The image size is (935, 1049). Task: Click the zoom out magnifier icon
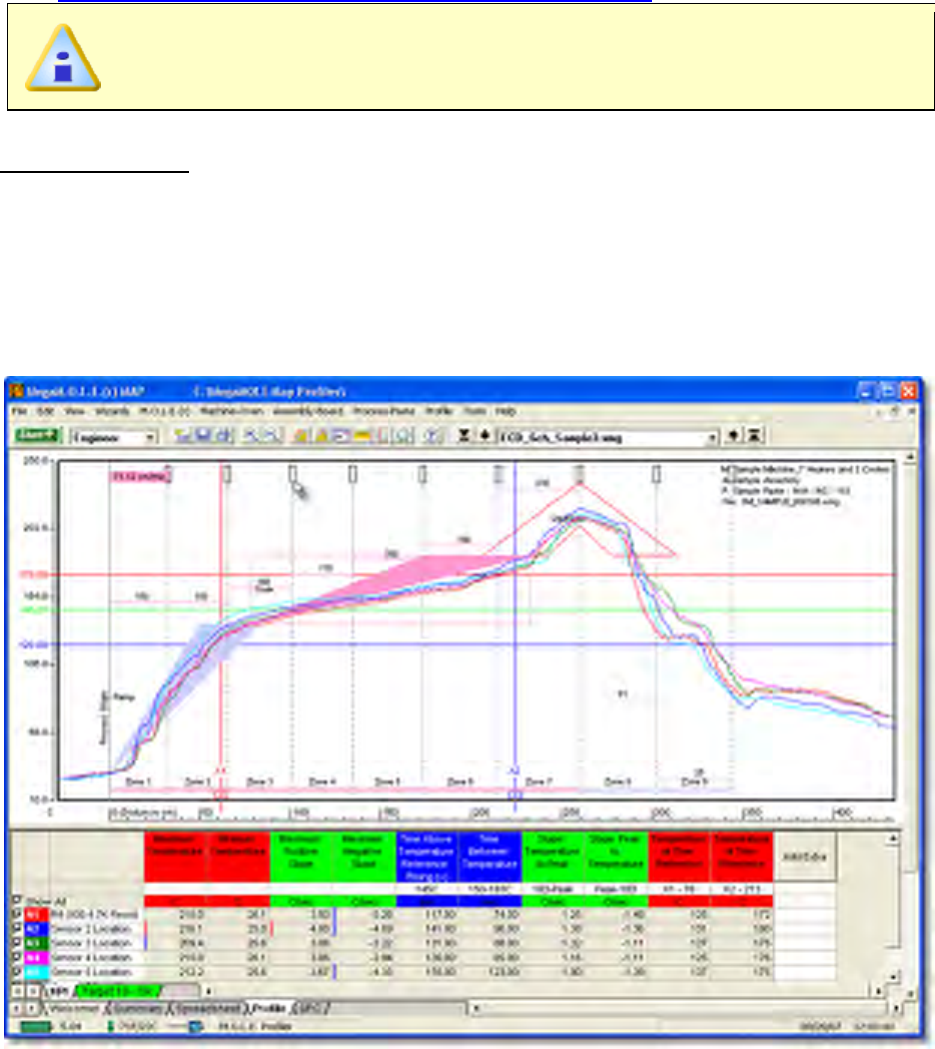click(x=272, y=436)
